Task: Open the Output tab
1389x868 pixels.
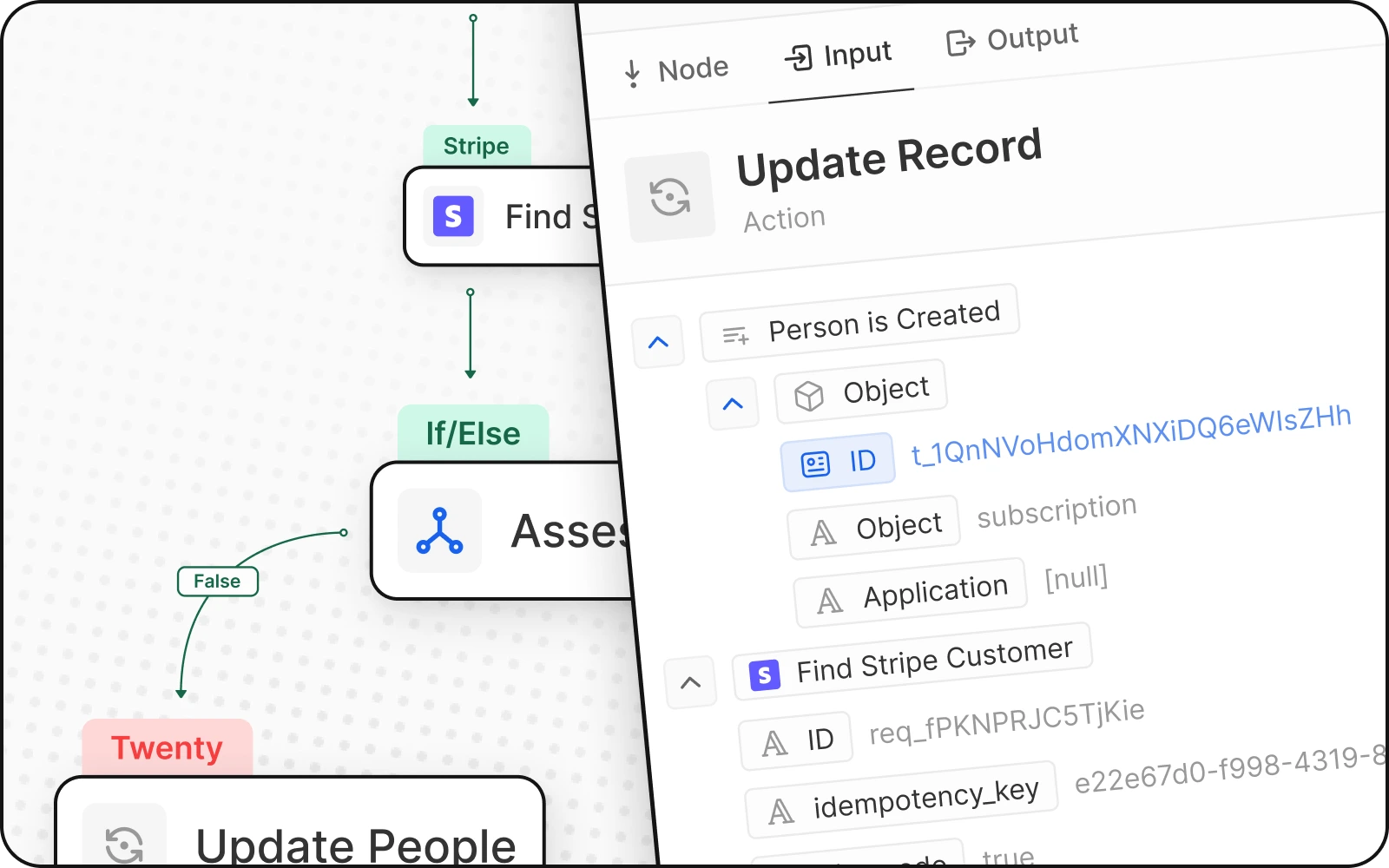Action: (x=1012, y=39)
